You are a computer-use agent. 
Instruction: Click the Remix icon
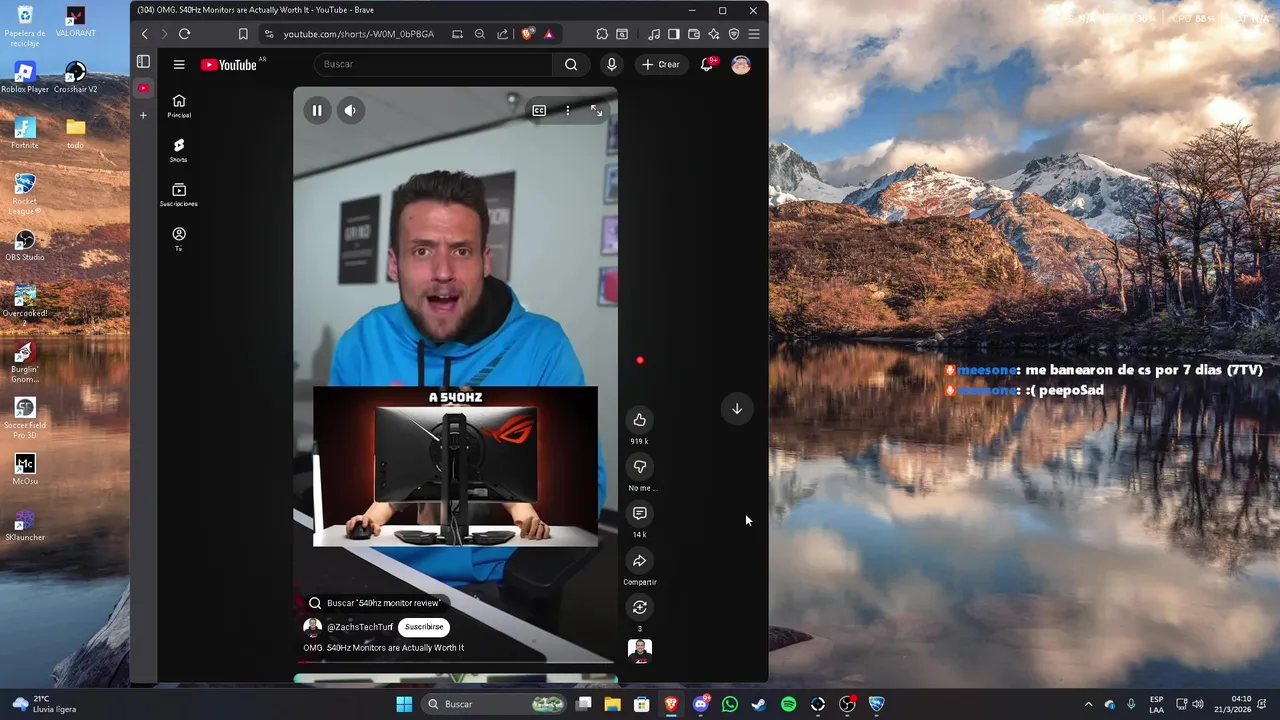640,608
